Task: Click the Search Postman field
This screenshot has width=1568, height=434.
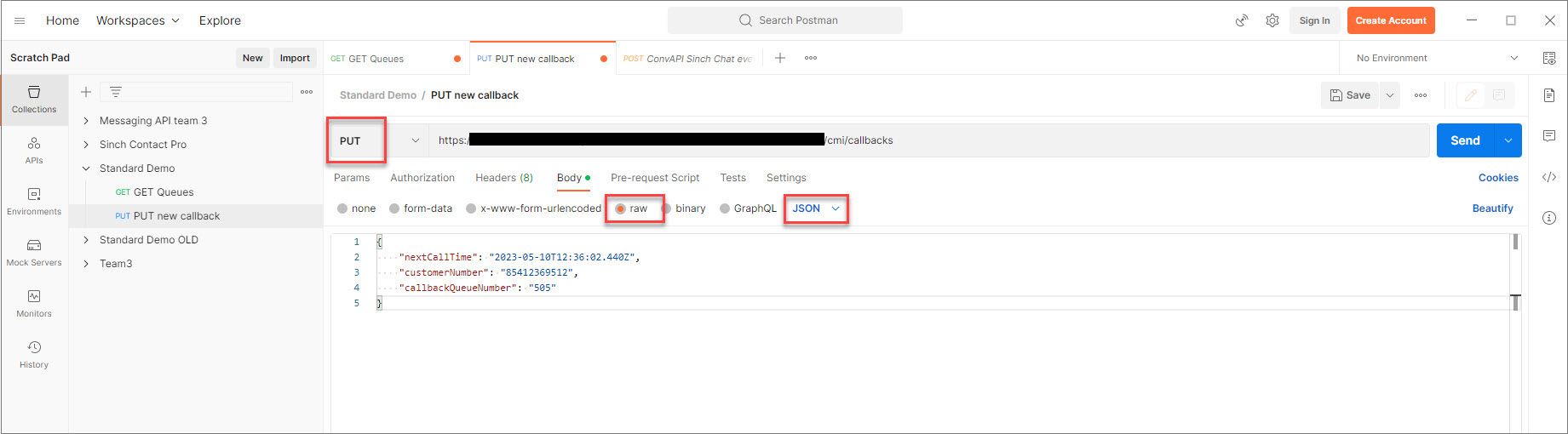Action: click(785, 20)
